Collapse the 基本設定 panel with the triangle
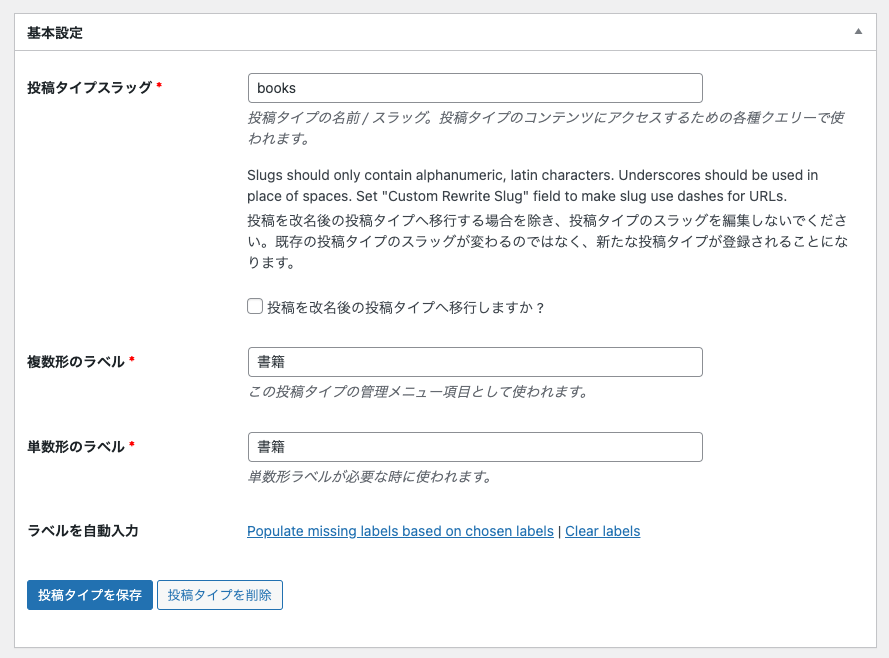Image resolution: width=889 pixels, height=658 pixels. pyautogui.click(x=858, y=32)
